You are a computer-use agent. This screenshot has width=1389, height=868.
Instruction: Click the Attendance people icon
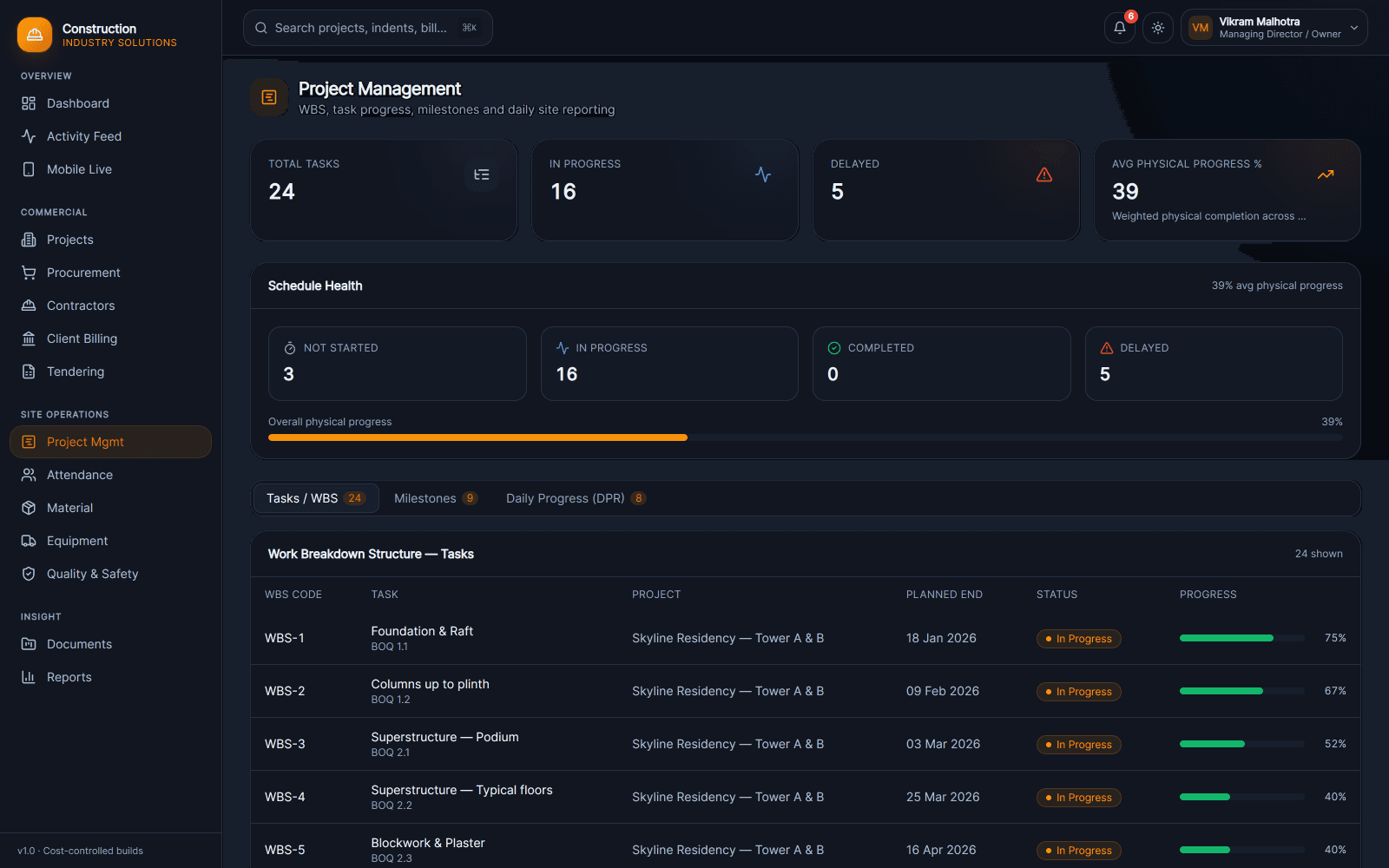tap(29, 475)
